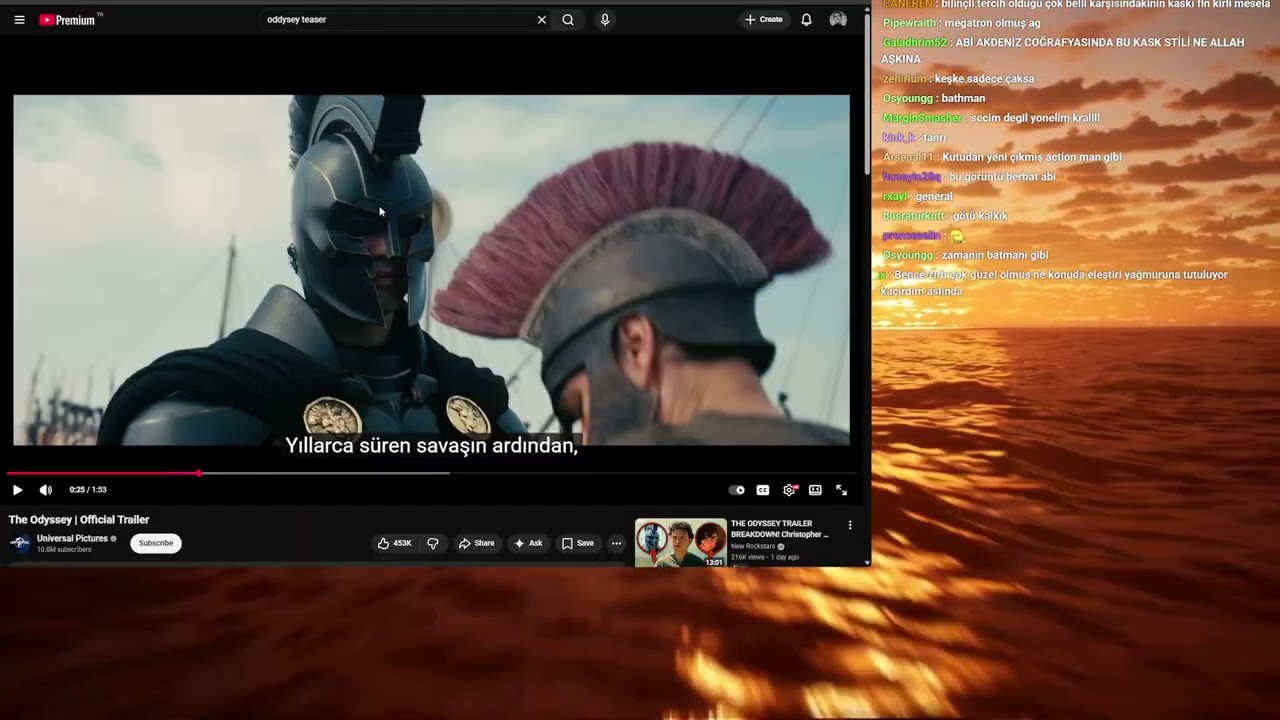1280x720 pixels.
Task: Open the notifications bell
Action: tap(806, 20)
